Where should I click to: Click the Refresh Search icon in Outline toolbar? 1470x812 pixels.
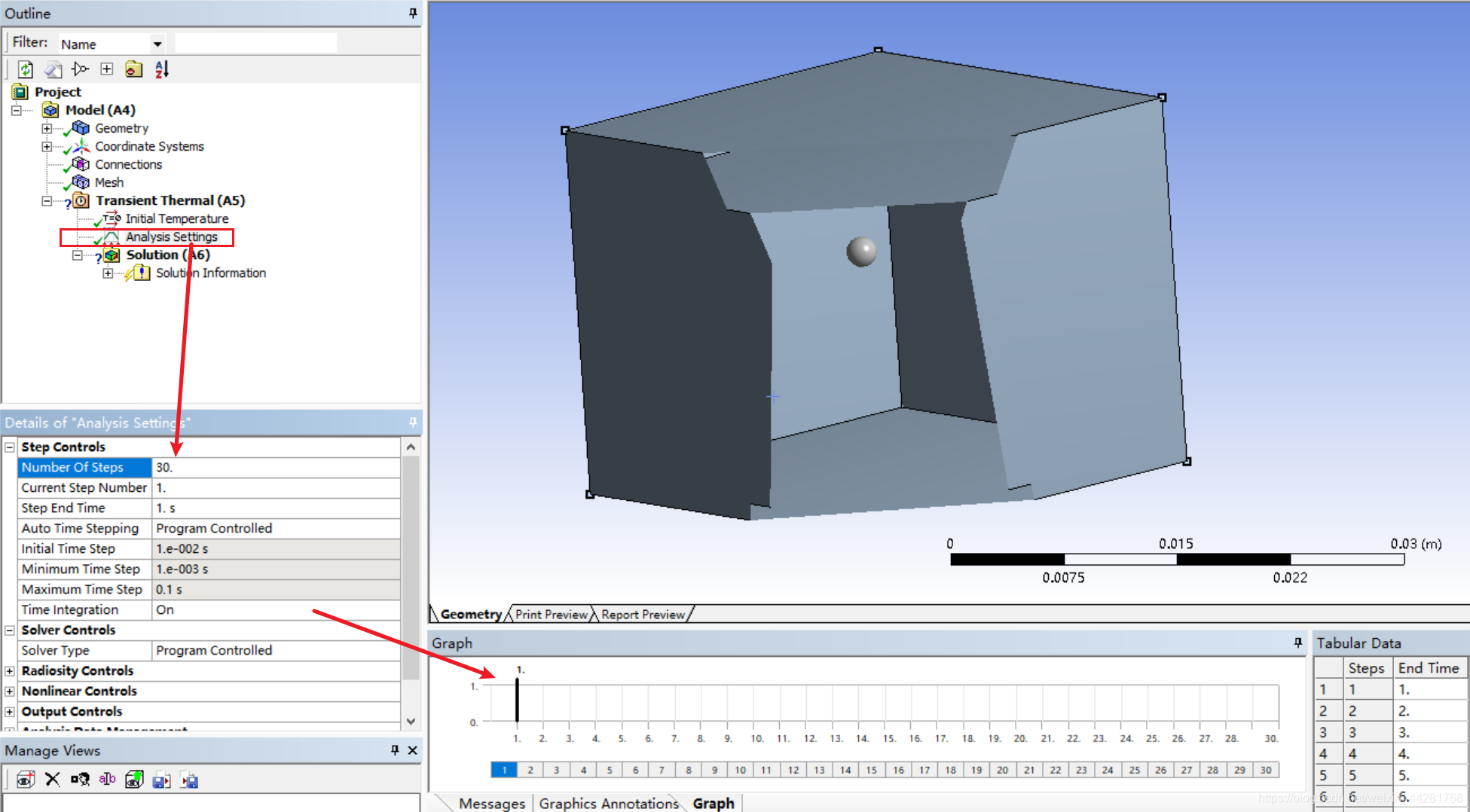(26, 69)
